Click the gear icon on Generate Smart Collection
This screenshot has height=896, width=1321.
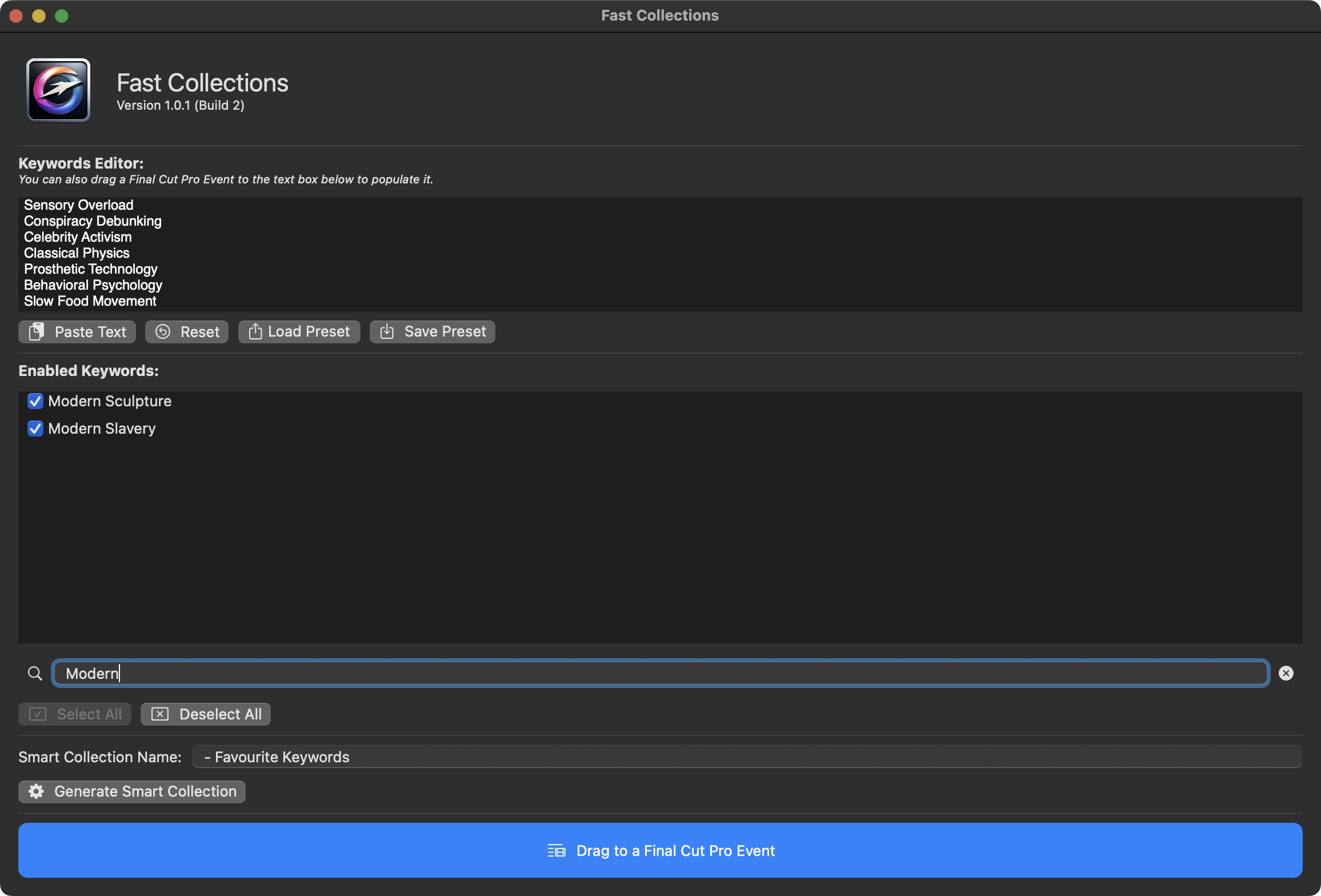click(37, 791)
